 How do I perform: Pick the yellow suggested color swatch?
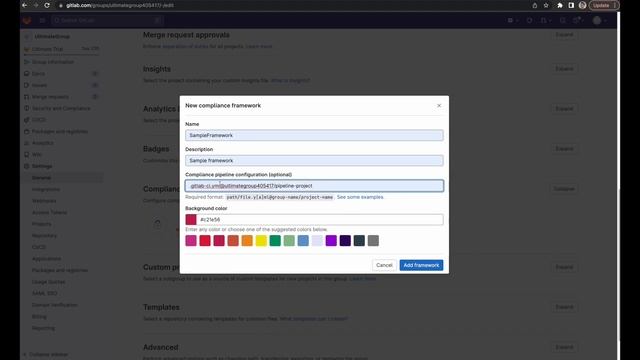click(x=261, y=241)
